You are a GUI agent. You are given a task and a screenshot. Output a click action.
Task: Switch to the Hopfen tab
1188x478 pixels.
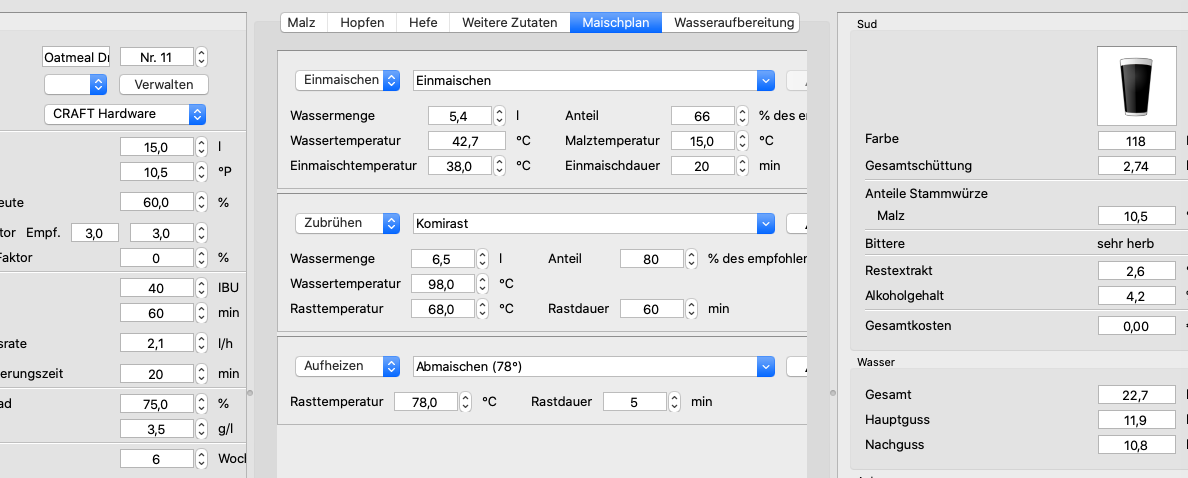pyautogui.click(x=361, y=22)
